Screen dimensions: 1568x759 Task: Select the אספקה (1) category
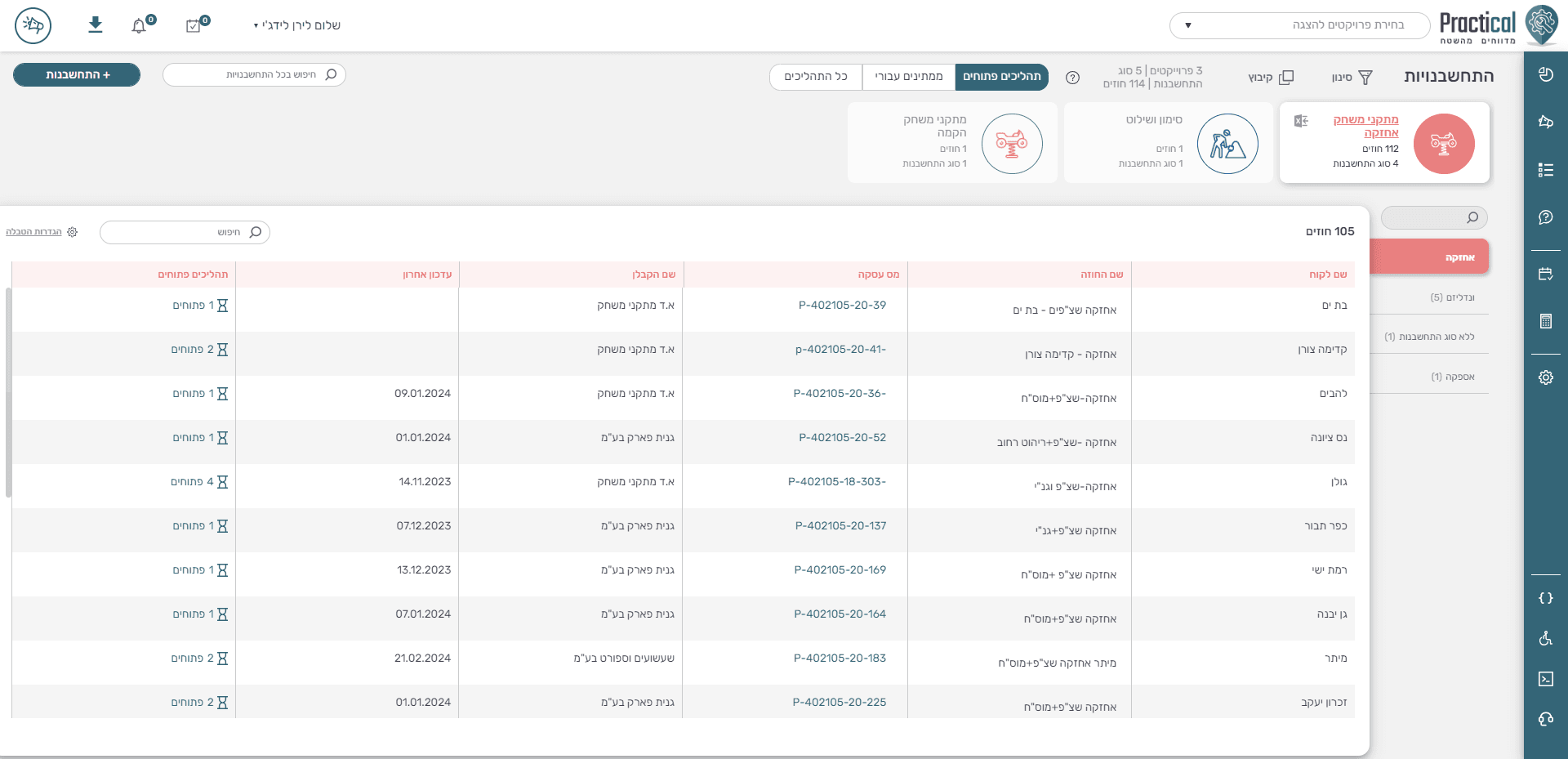(x=1452, y=377)
